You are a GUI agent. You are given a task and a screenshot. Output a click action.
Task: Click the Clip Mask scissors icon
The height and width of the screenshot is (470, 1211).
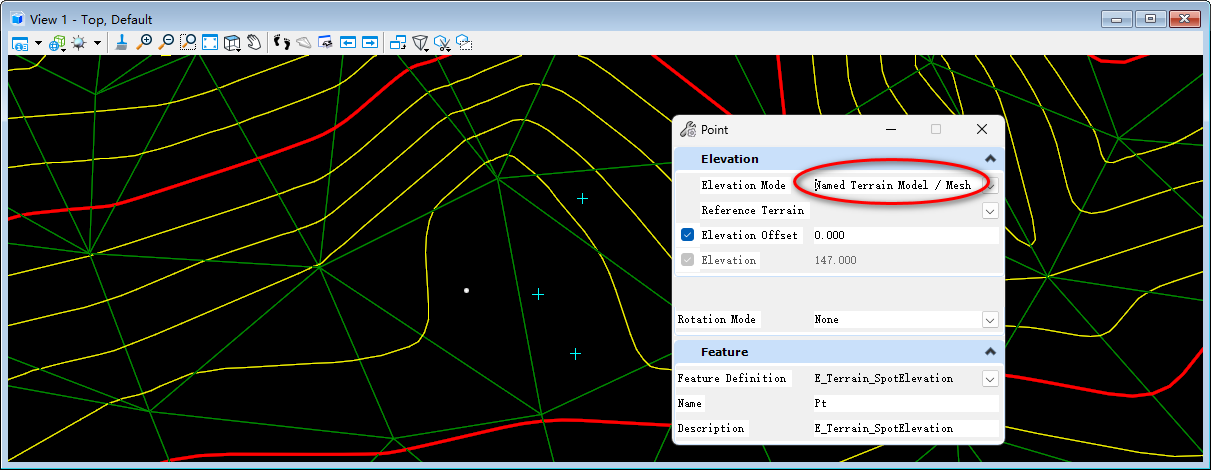442,43
